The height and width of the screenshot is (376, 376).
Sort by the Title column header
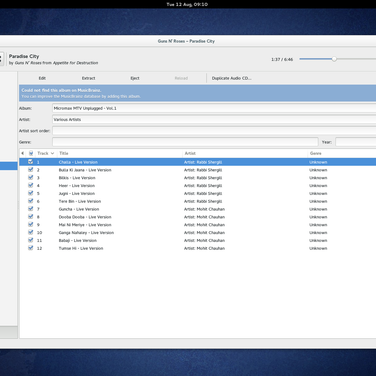(x=120, y=153)
